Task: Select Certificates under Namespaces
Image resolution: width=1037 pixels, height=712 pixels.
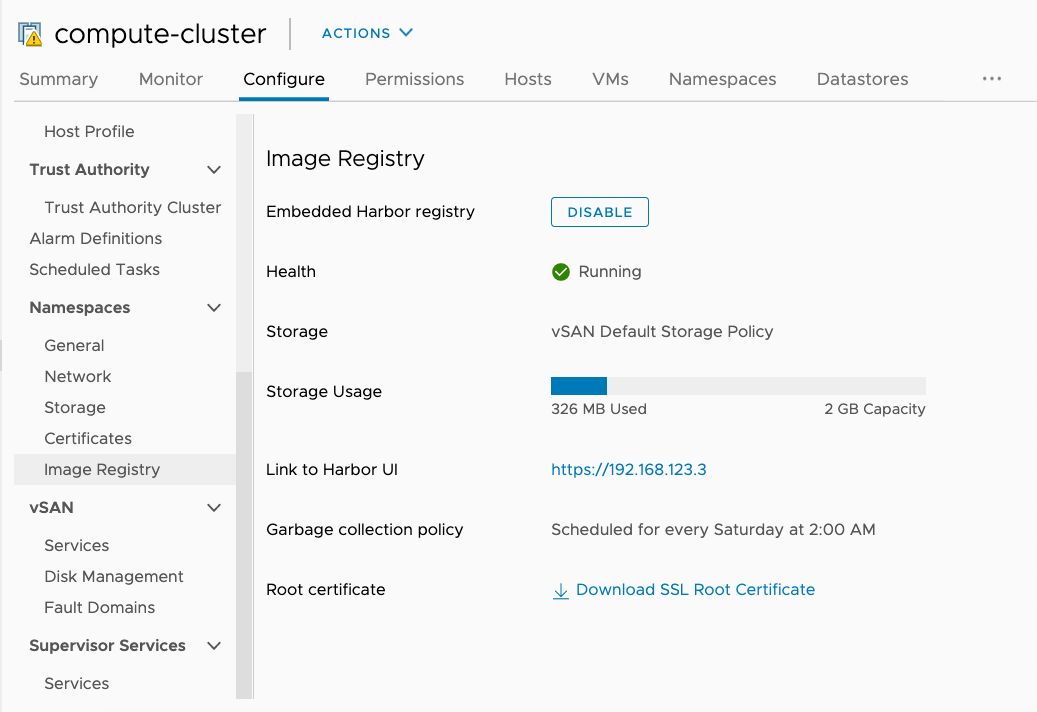Action: tap(88, 439)
